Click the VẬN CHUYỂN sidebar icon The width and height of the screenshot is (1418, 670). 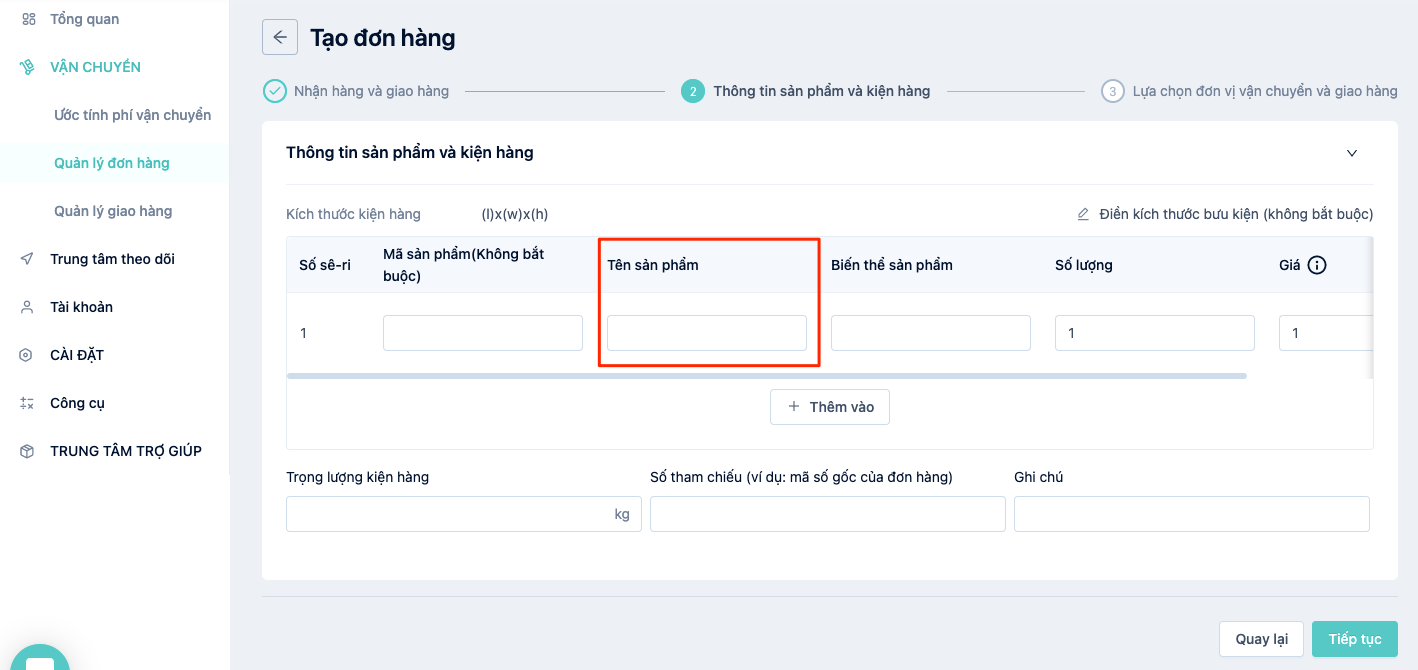pos(27,67)
